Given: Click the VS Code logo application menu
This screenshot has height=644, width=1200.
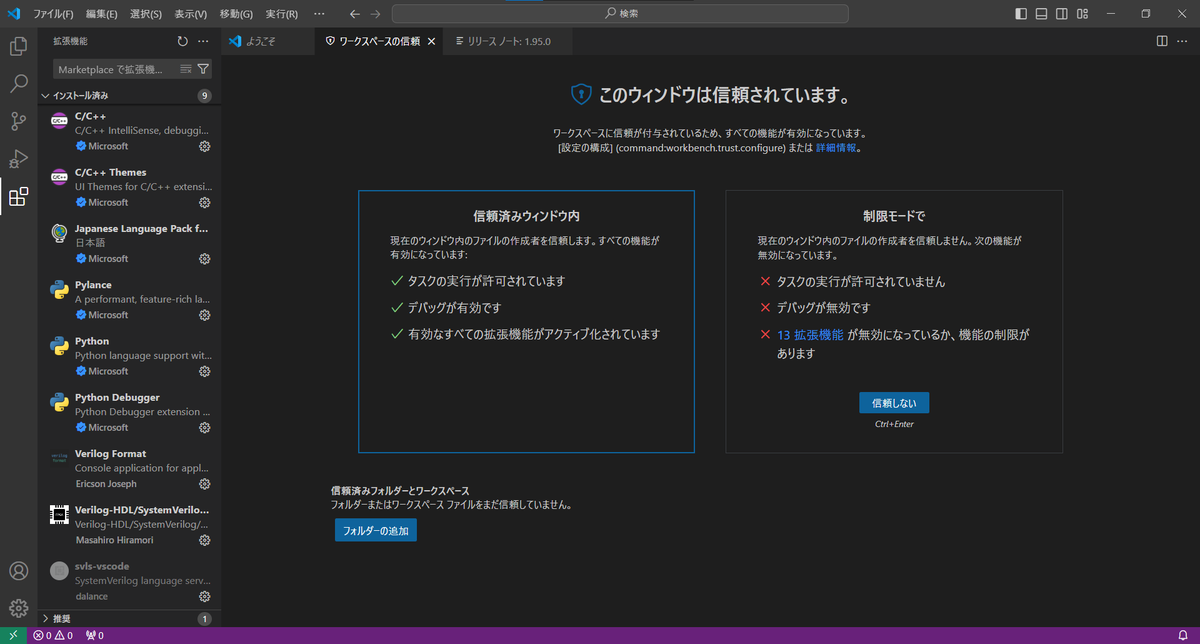Looking at the screenshot, I should [14, 14].
